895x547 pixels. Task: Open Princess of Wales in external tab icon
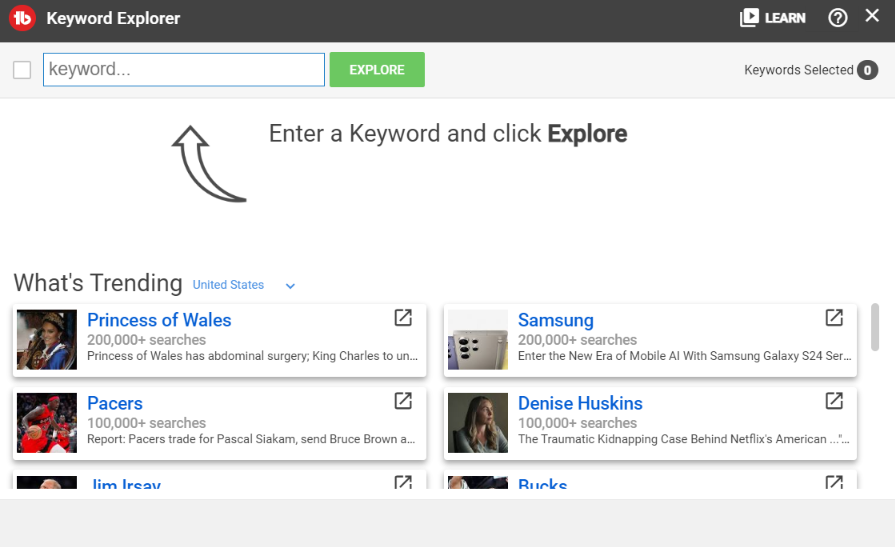(x=403, y=317)
